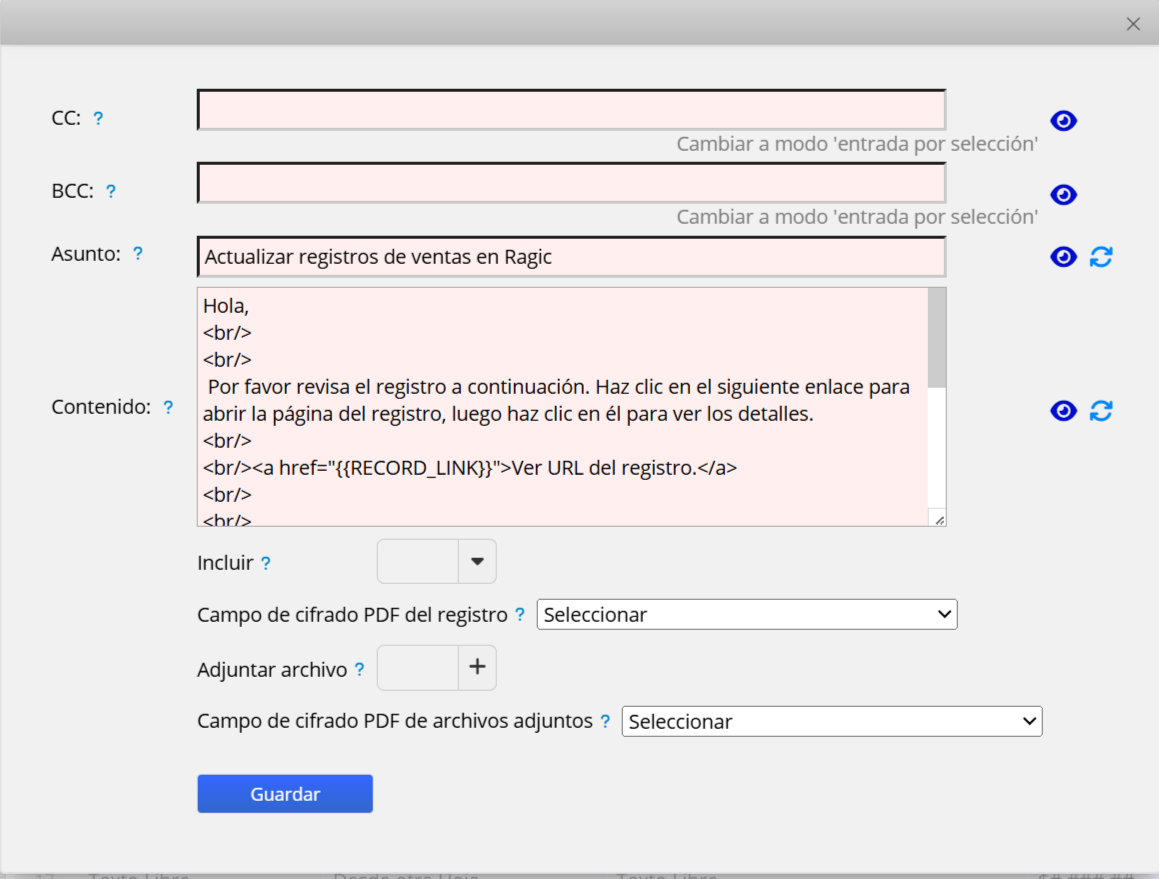Click the preview eye icon beside CC field

click(x=1063, y=121)
